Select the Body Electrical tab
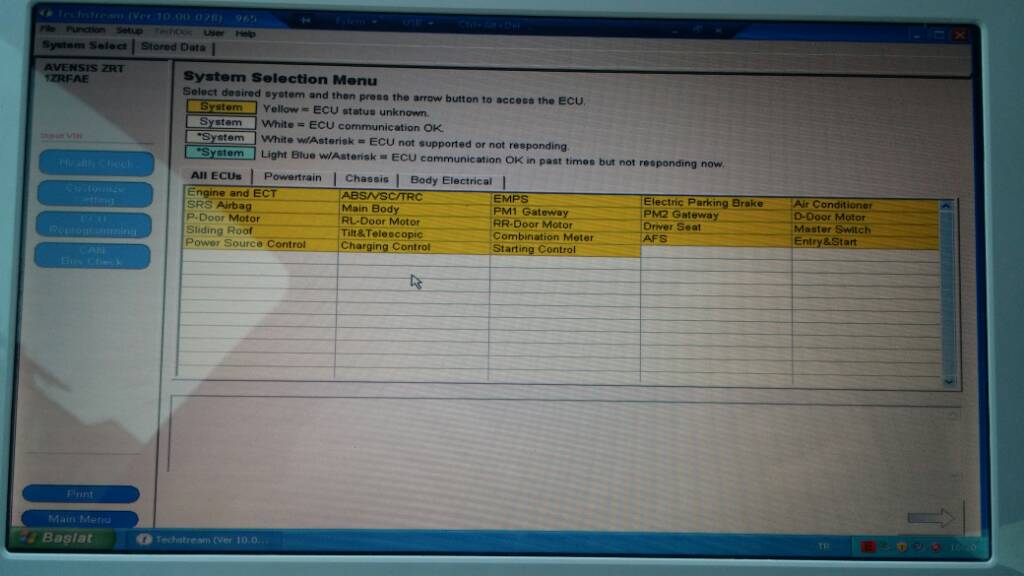Screen dimensions: 1024x576 451,181
